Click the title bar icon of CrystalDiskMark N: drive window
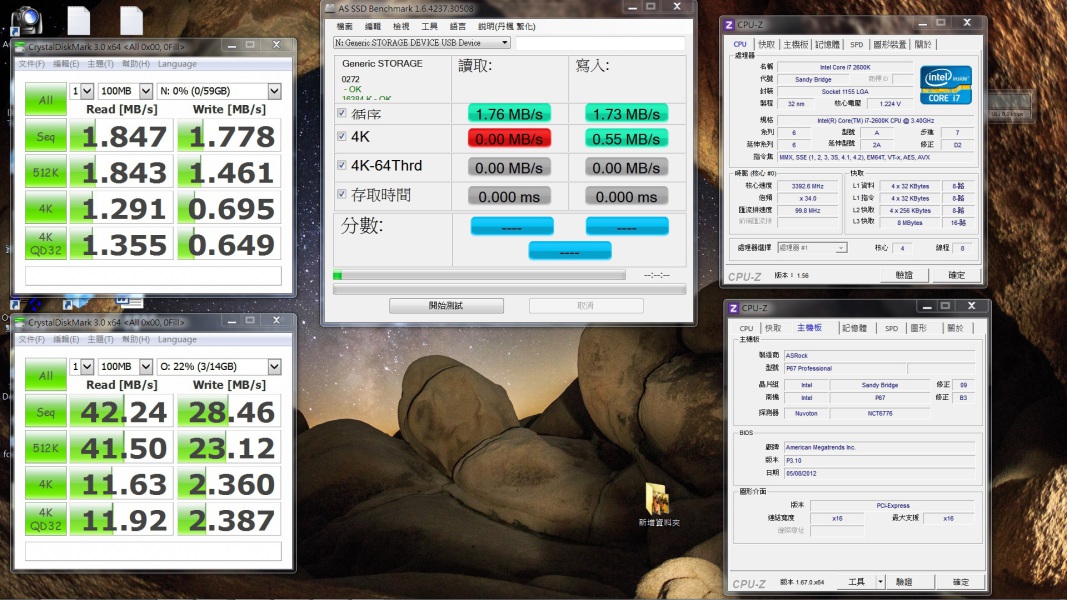 click(20, 46)
